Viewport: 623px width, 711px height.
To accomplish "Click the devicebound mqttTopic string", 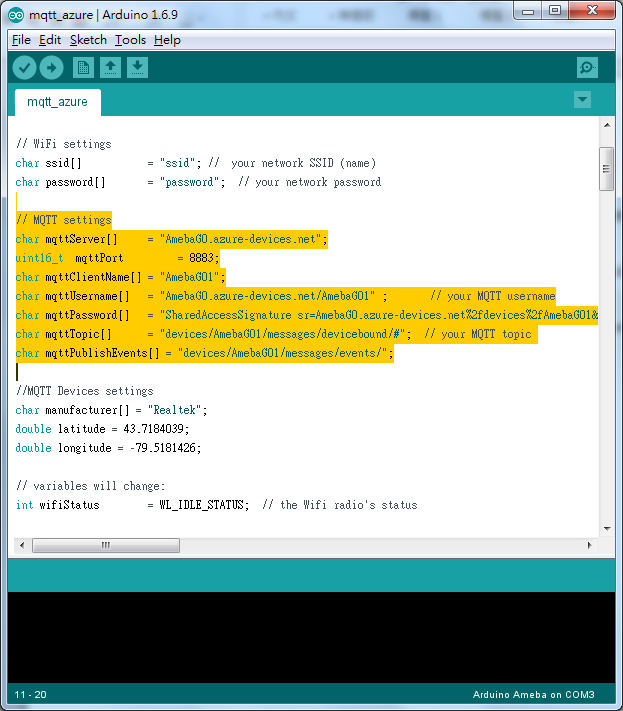I will tap(282, 334).
